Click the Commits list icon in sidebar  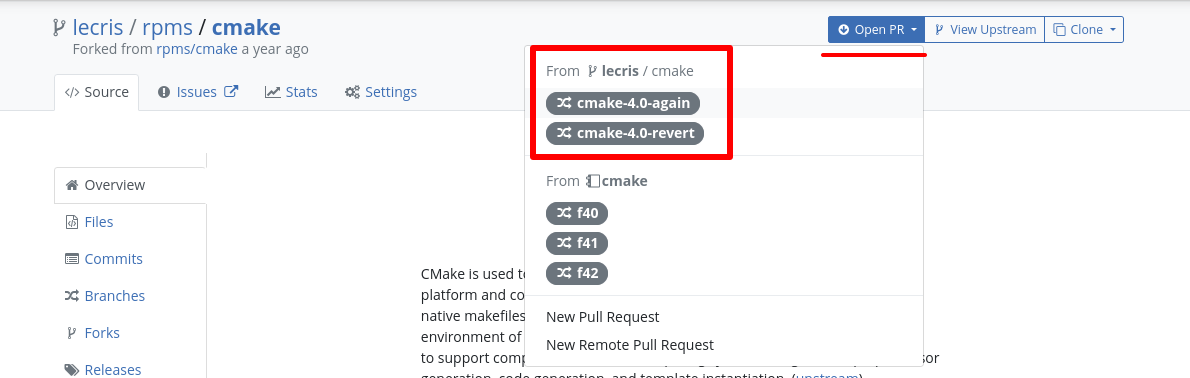(71, 259)
